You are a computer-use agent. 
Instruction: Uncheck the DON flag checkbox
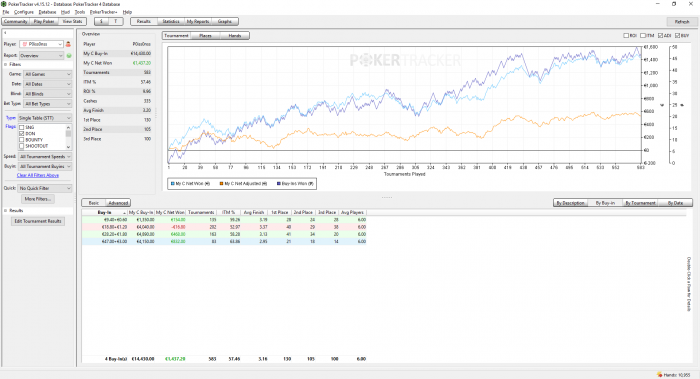21,133
